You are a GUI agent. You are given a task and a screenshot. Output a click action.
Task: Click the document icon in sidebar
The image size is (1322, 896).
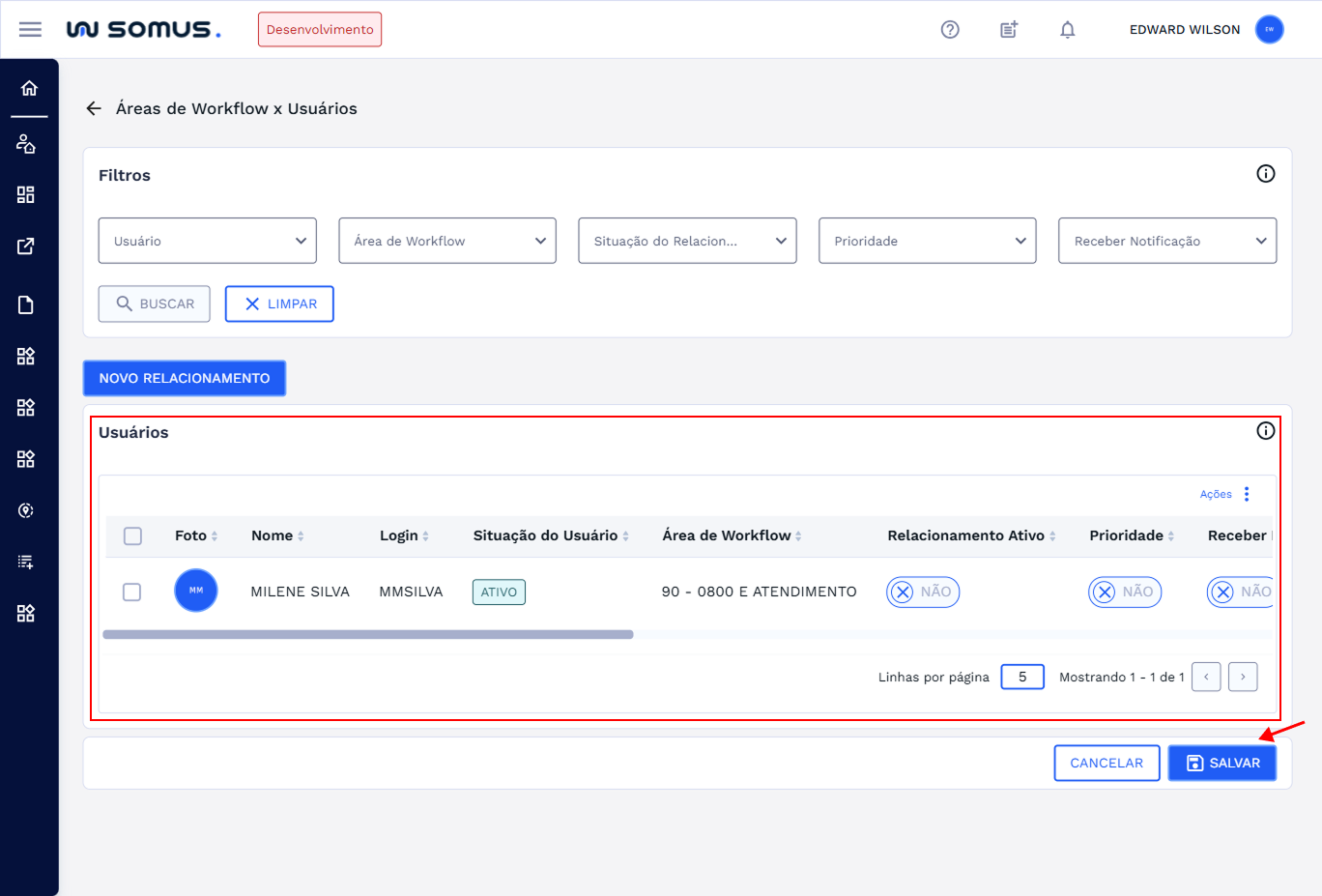pyautogui.click(x=26, y=305)
